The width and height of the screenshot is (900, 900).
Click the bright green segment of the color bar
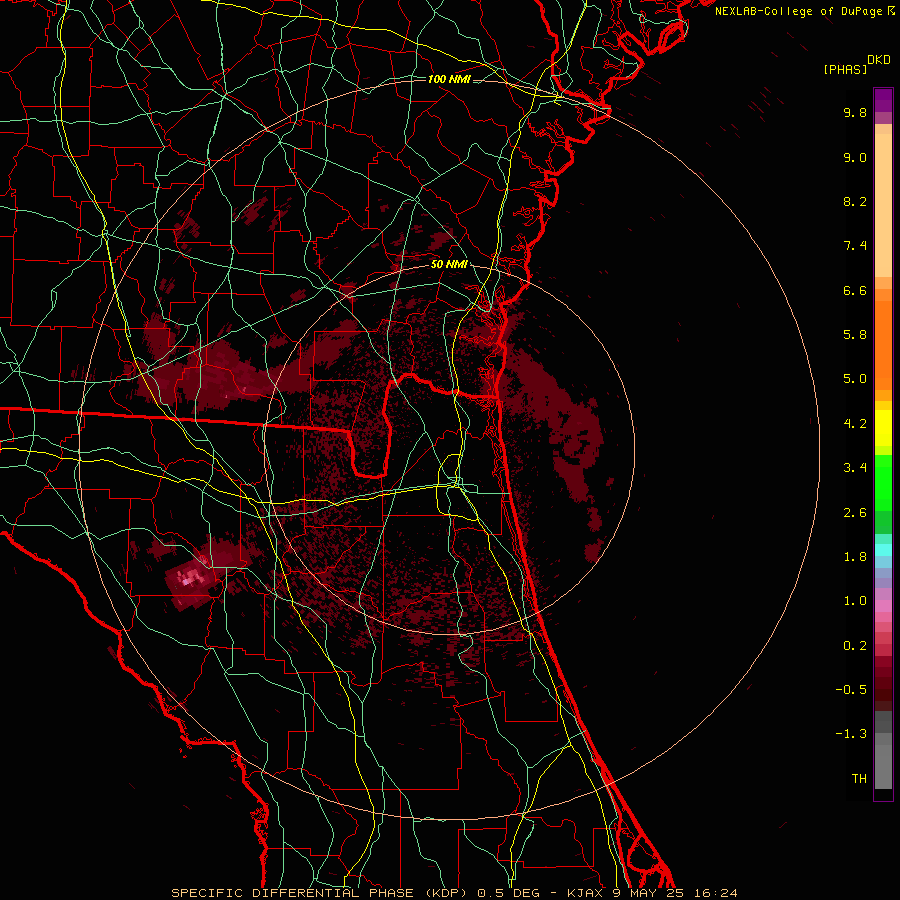pos(883,482)
